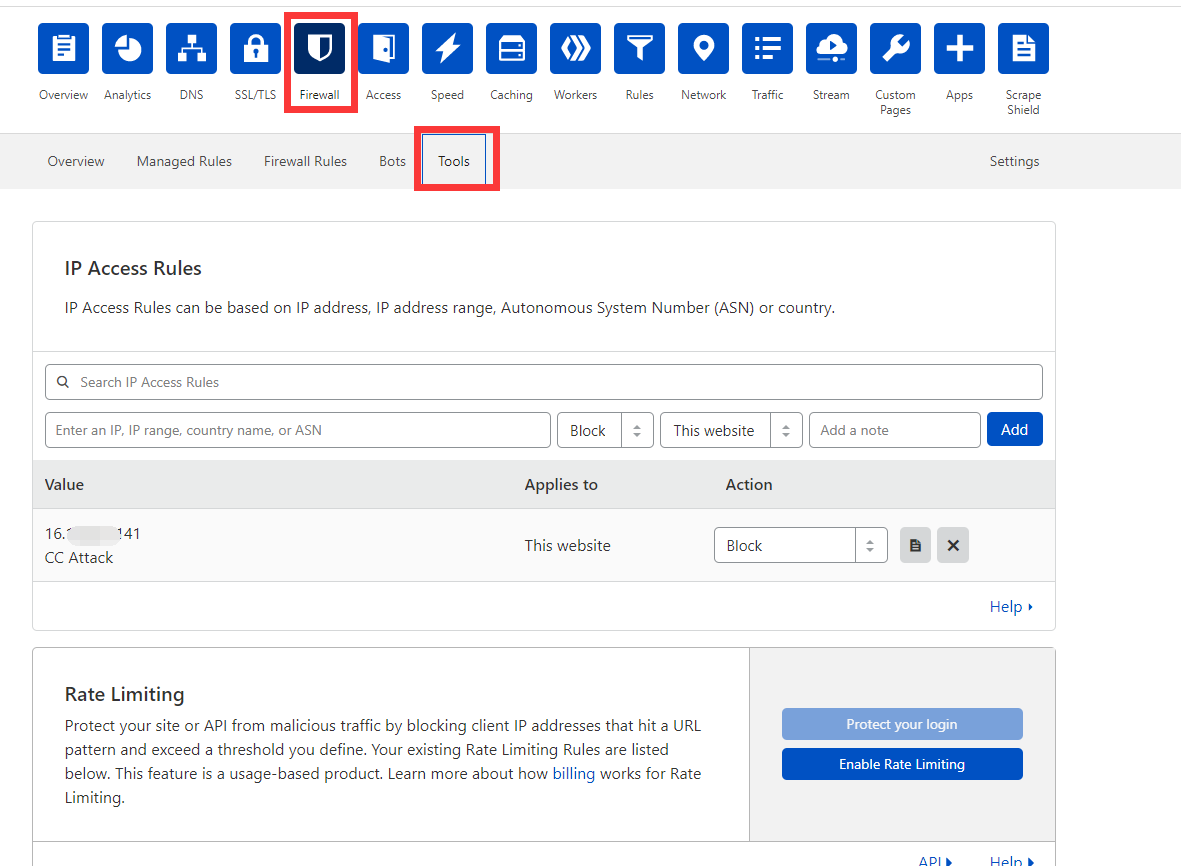Image resolution: width=1181 pixels, height=866 pixels.
Task: Switch to the Managed Rules tab
Action: [184, 161]
